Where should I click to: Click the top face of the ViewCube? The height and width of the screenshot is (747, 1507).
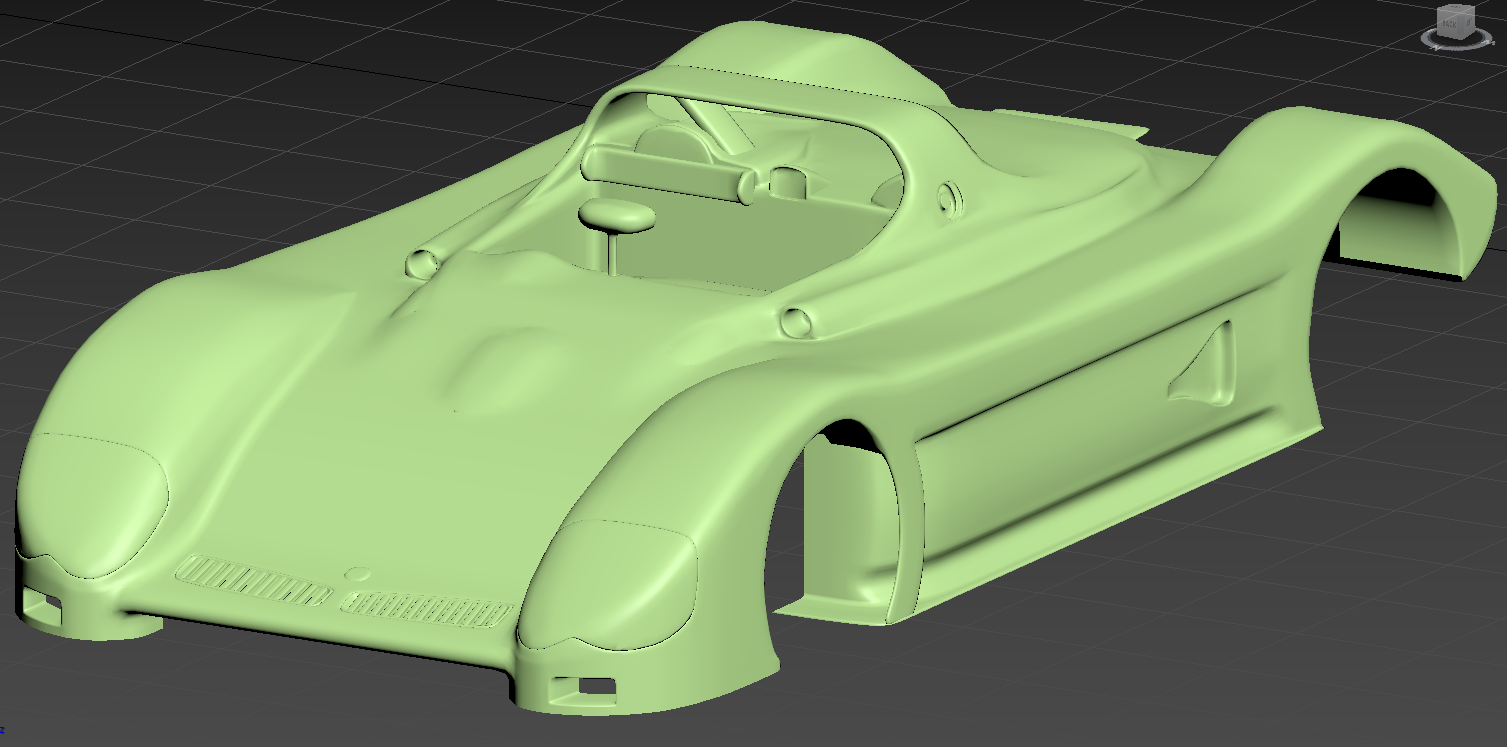pyautogui.click(x=1456, y=8)
